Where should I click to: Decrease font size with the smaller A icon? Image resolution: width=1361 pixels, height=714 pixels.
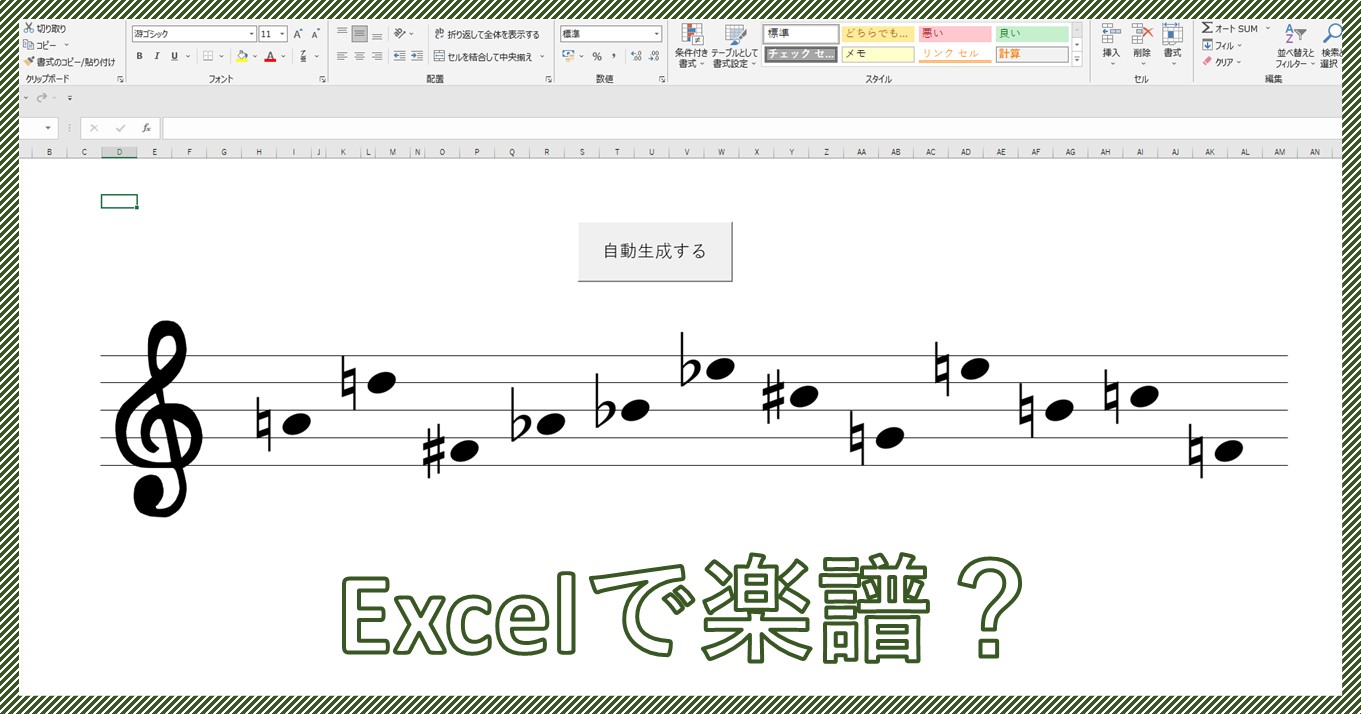click(x=315, y=34)
